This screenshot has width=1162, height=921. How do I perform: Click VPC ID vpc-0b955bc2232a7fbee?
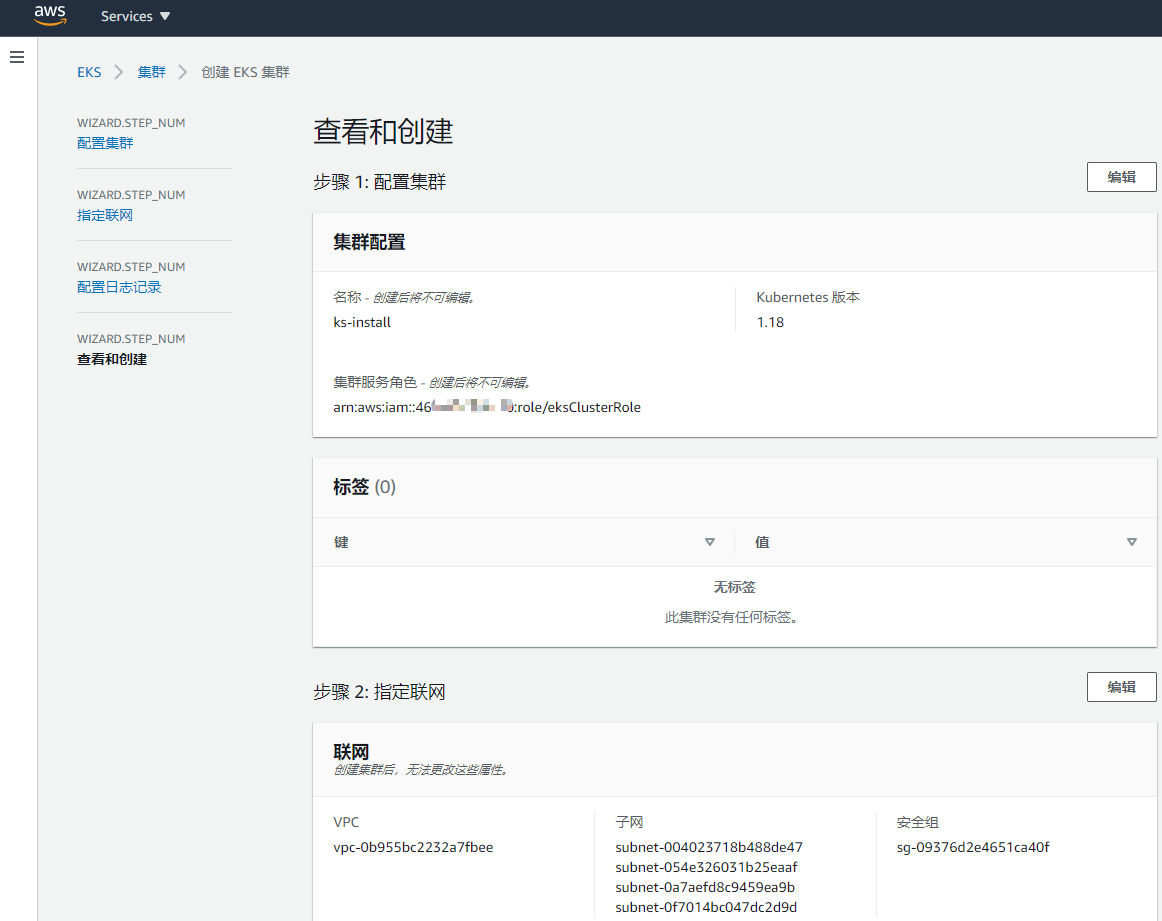coord(413,847)
